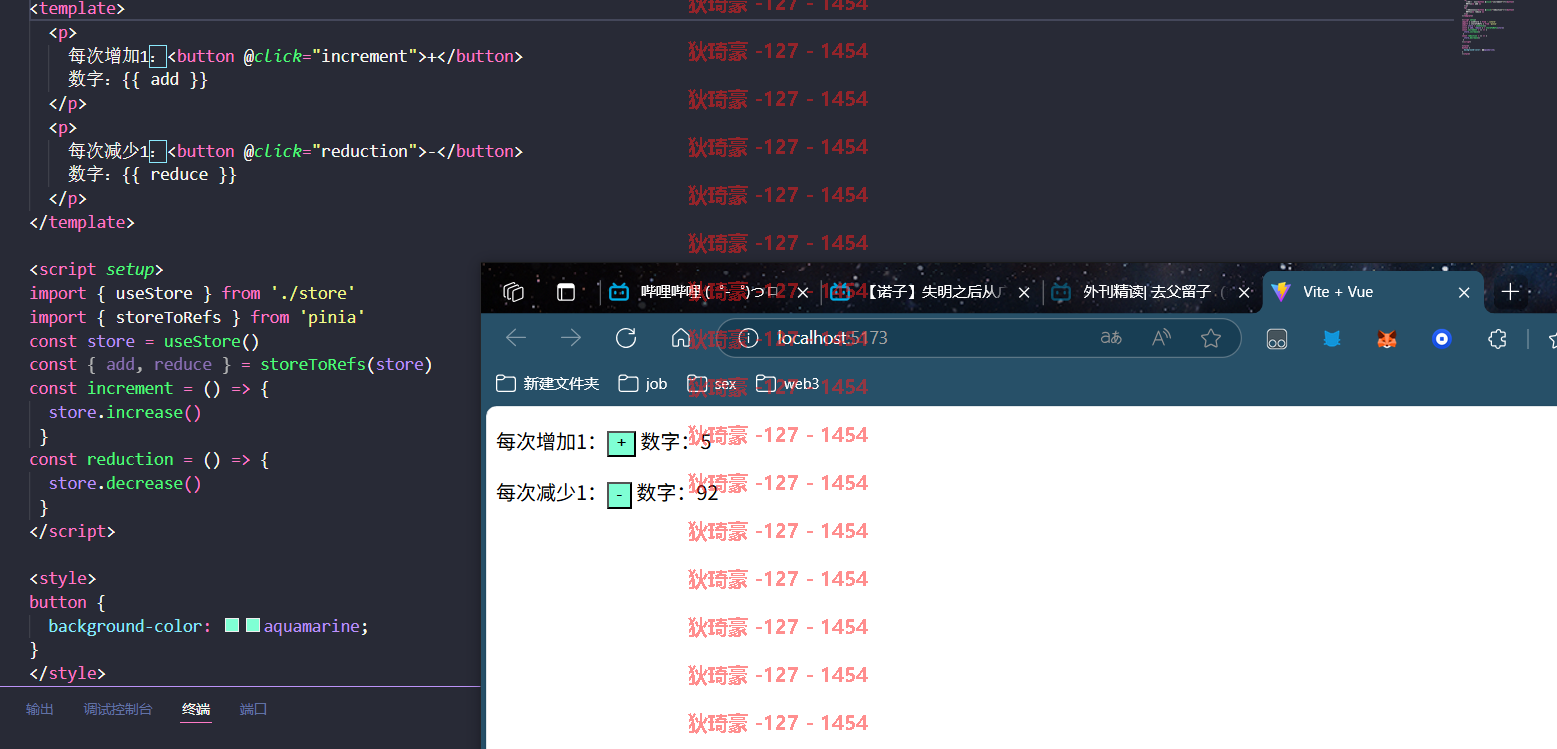This screenshot has height=749, width=1557.
Task: Click the useStore() call in editor
Action: 212,341
